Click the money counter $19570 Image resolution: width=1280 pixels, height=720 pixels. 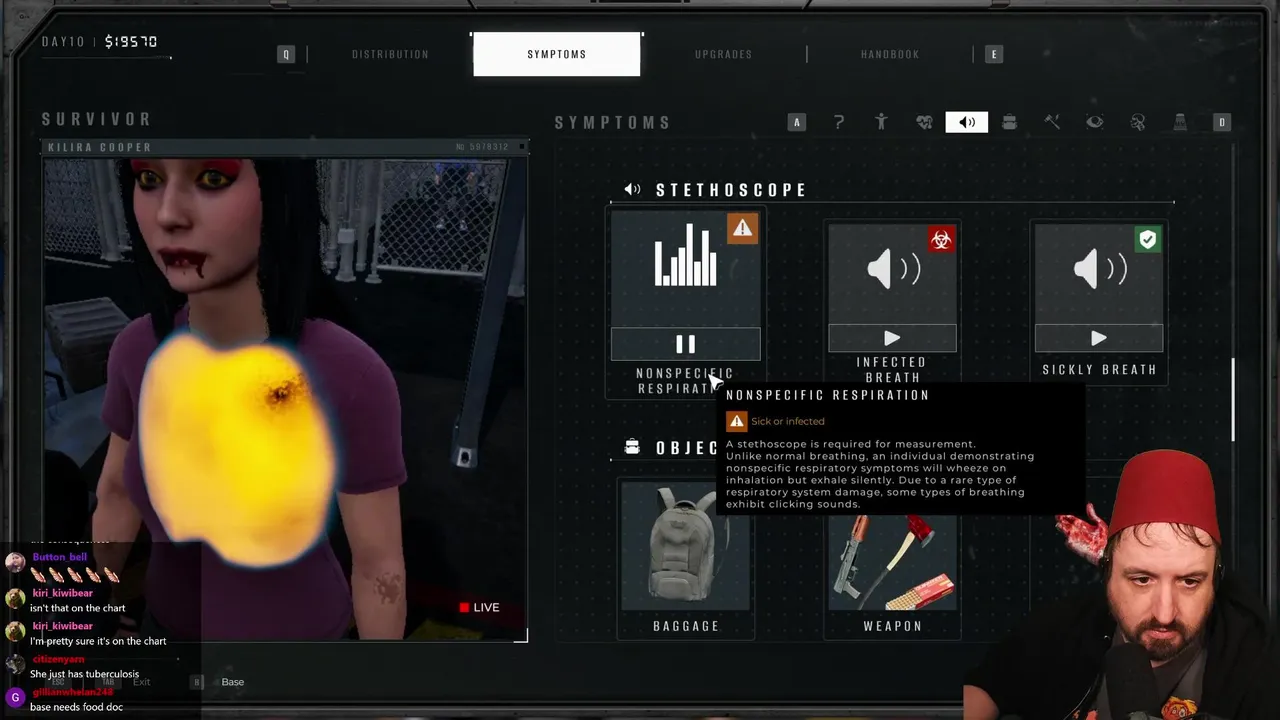(x=130, y=42)
